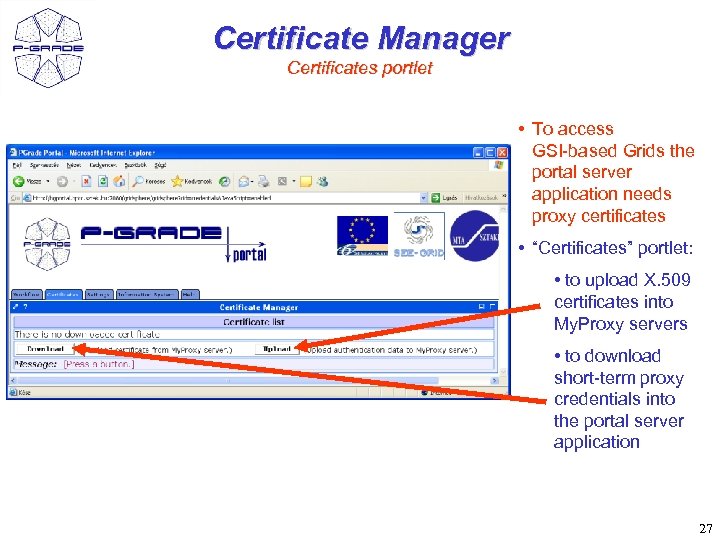720x540 pixels.
Task: Click the grey Forward arrow button
Action: pyautogui.click(x=62, y=182)
